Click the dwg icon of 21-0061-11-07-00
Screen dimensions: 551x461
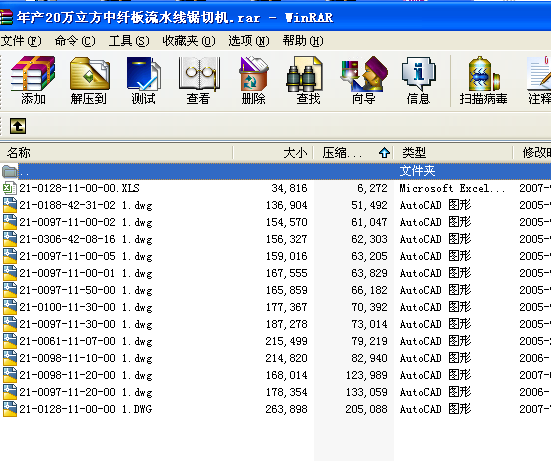click(9, 341)
